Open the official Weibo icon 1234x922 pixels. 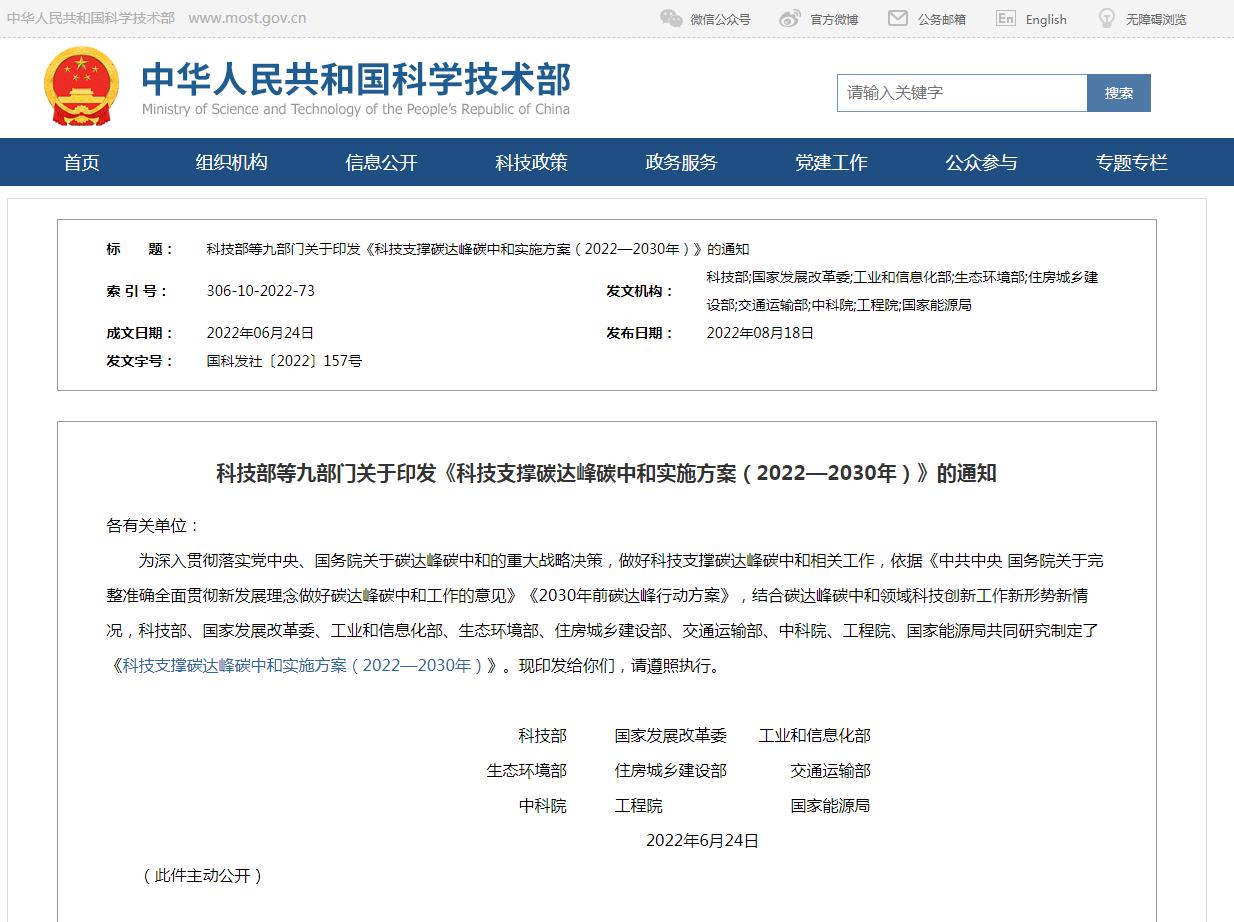tap(790, 18)
